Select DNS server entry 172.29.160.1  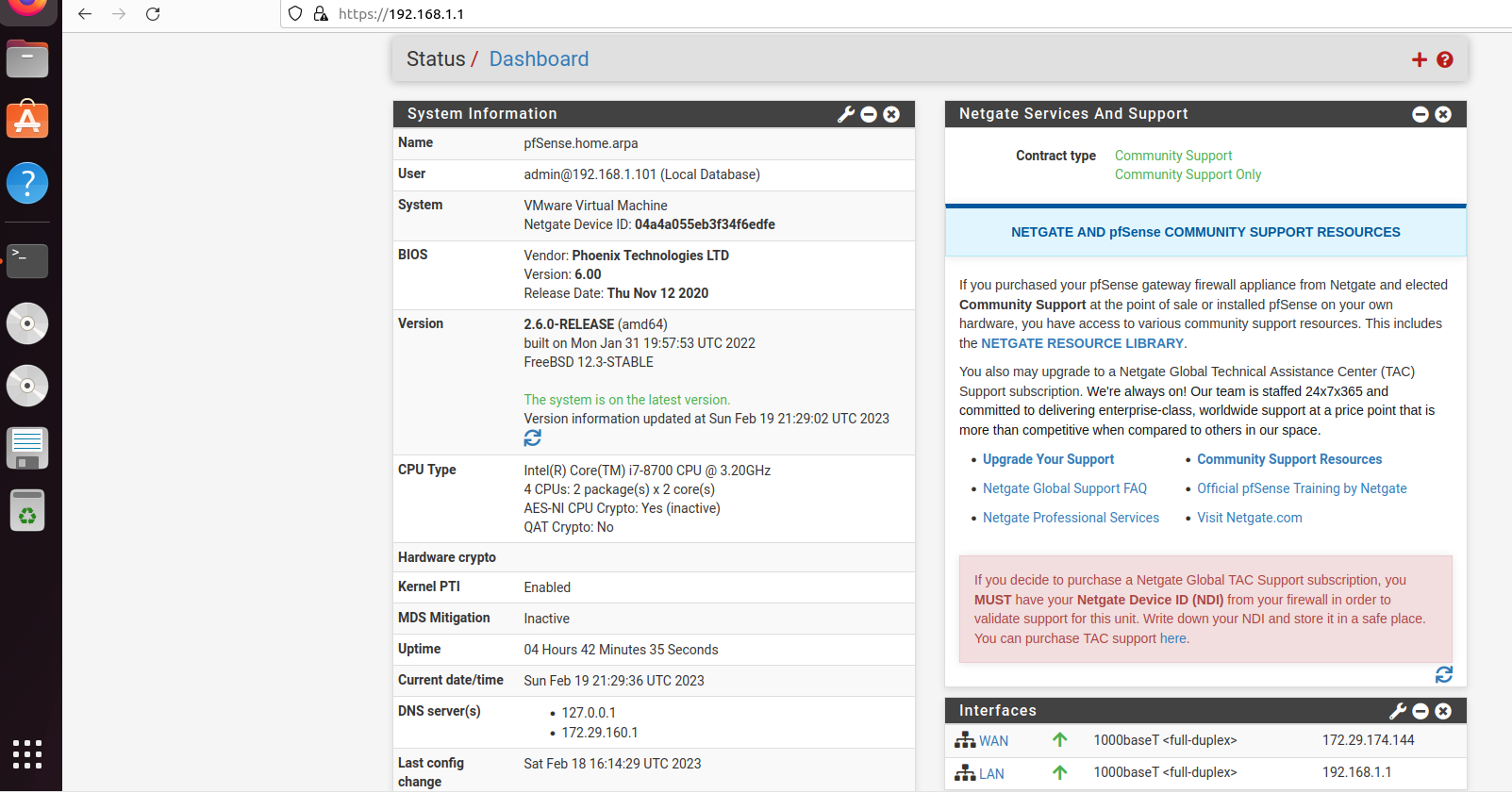pyautogui.click(x=600, y=733)
